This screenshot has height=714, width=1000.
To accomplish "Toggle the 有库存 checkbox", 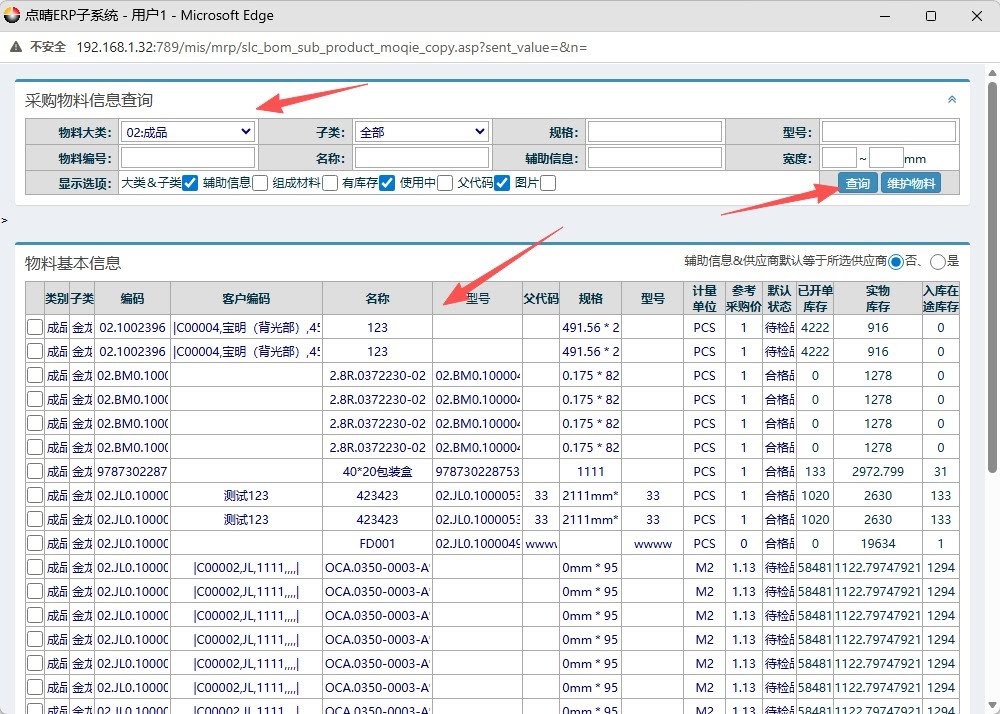I will (386, 184).
